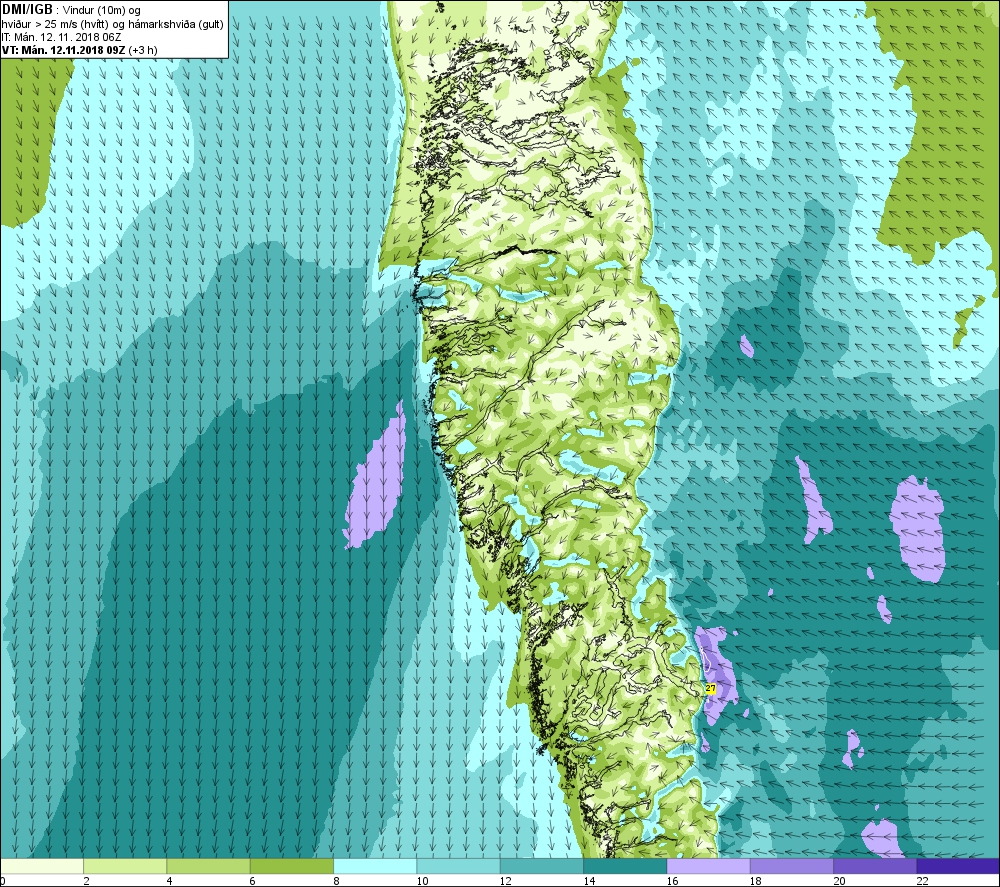Viewport: 1000px width, 887px height.
Task: Select the light yellow-green 2–4 legend swatch
Action: click(125, 866)
